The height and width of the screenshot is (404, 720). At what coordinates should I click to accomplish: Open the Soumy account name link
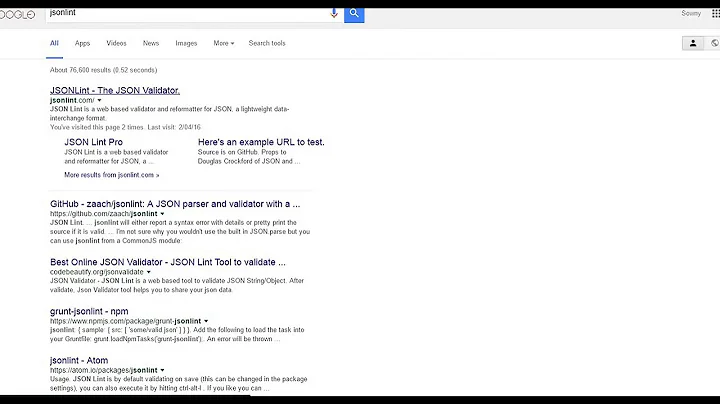[x=691, y=13]
